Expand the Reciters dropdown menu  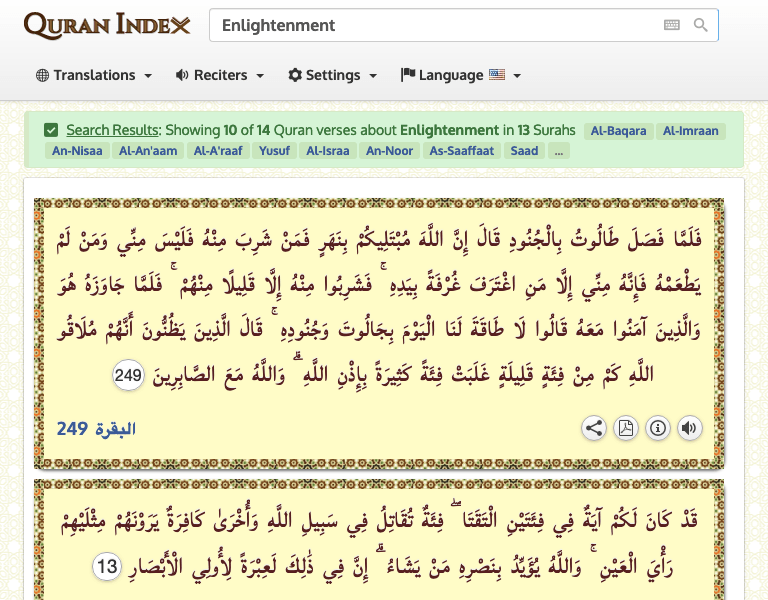click(x=220, y=75)
